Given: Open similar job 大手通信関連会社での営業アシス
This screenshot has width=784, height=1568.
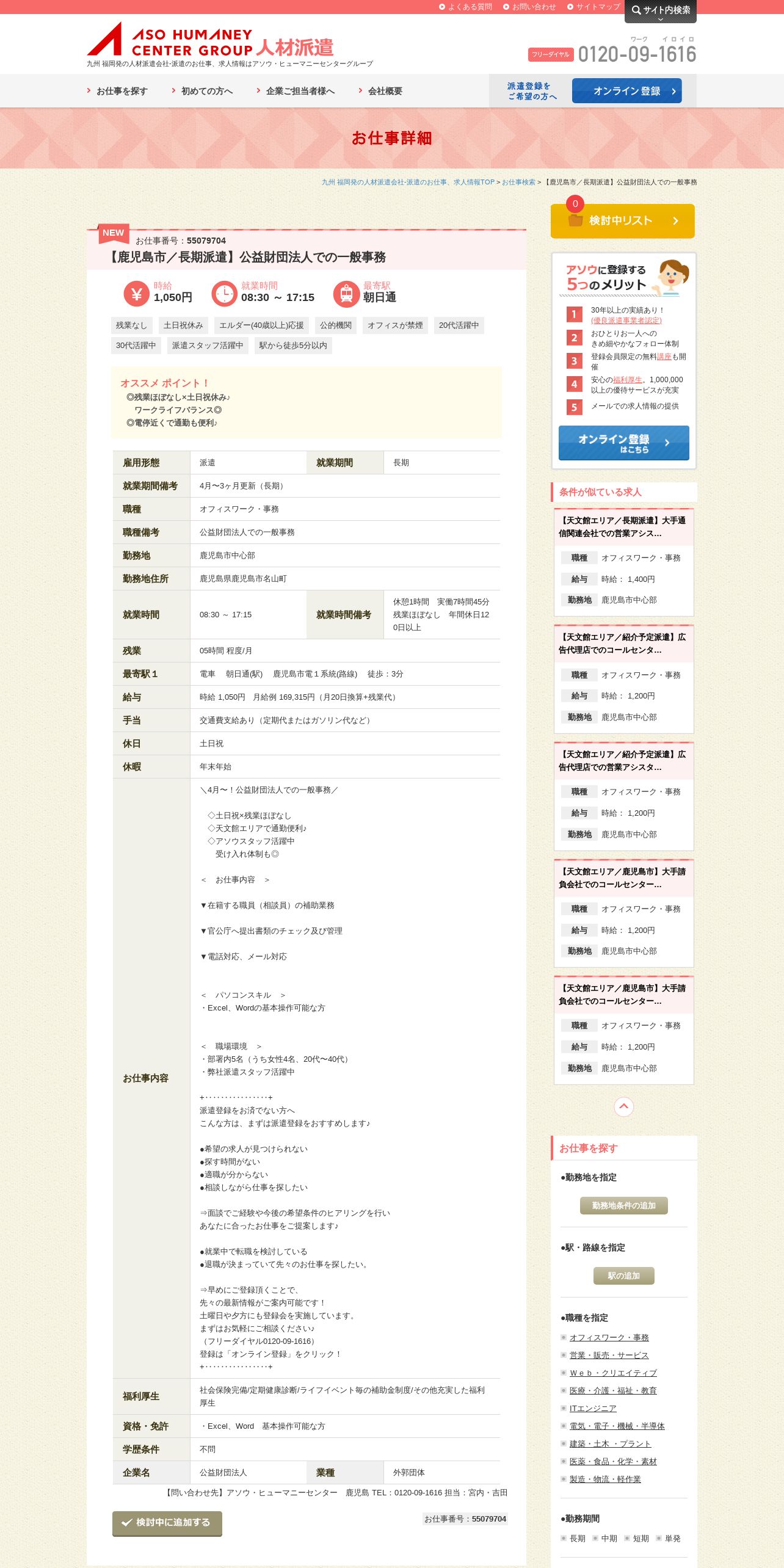Looking at the screenshot, I should pyautogui.click(x=622, y=527).
